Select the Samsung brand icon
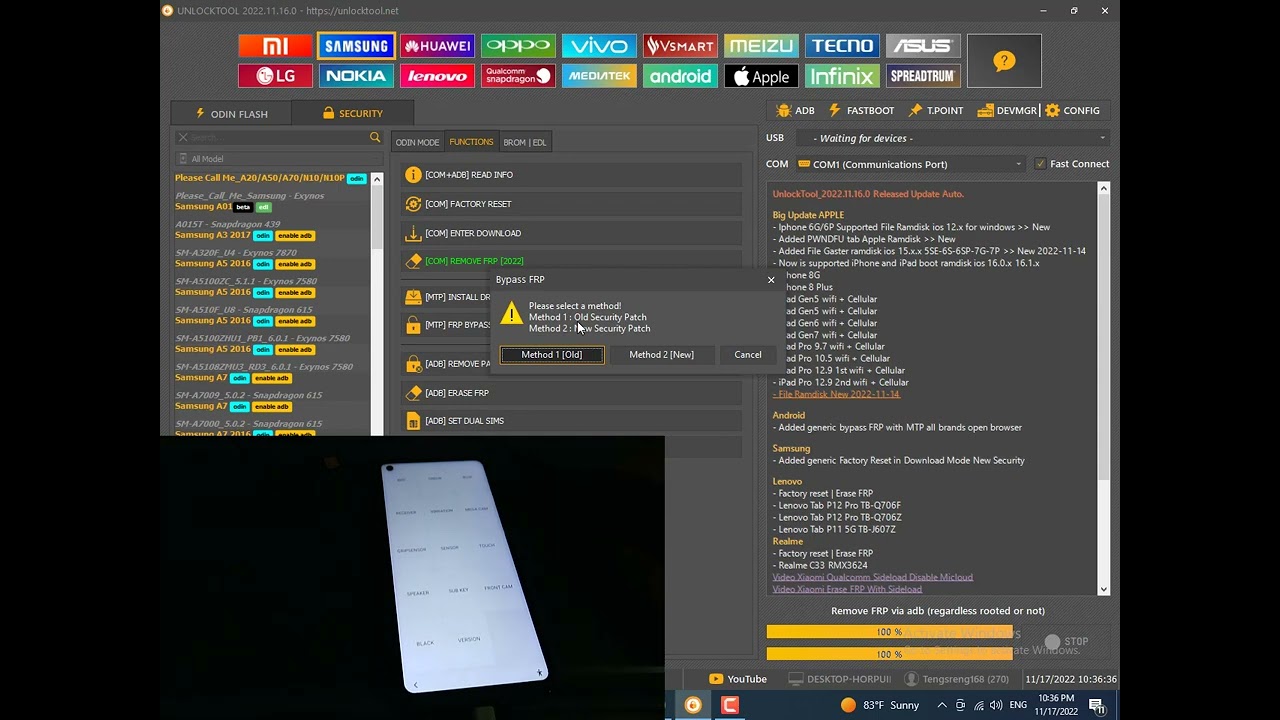The width and height of the screenshot is (1280, 720). [356, 46]
